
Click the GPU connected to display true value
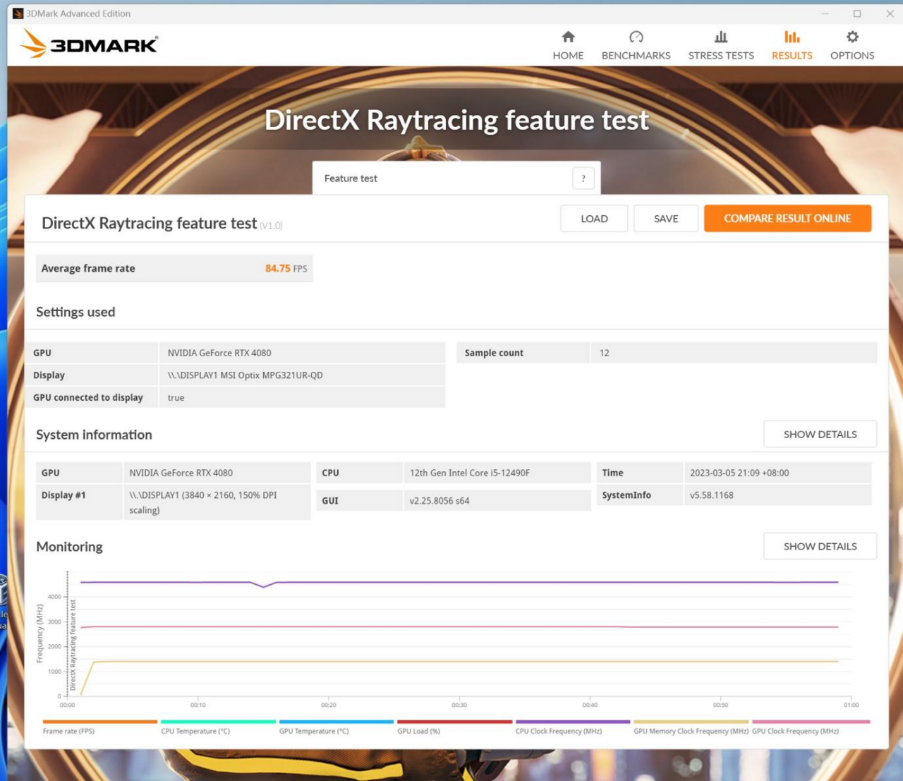tap(176, 397)
